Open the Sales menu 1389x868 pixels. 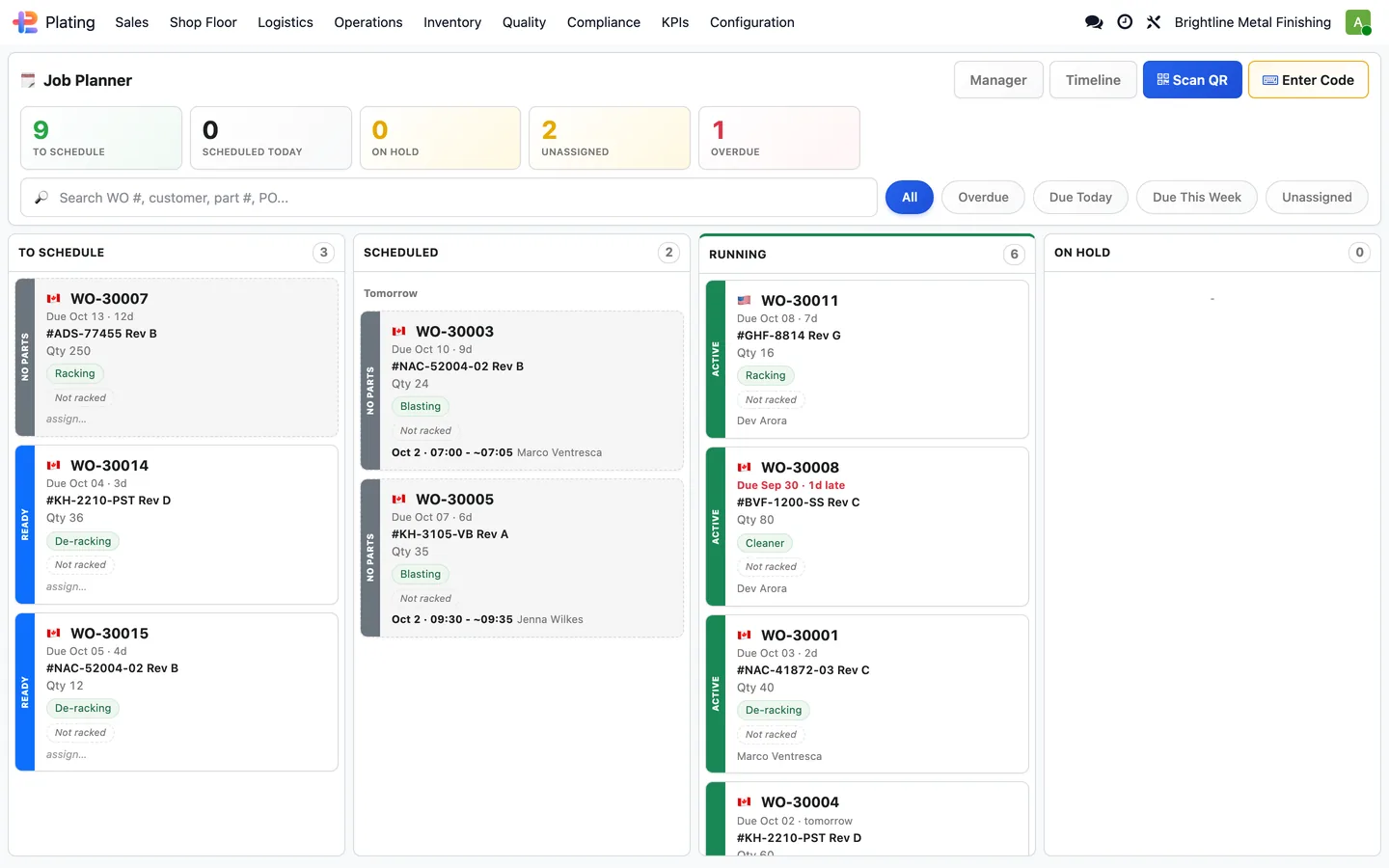click(132, 22)
